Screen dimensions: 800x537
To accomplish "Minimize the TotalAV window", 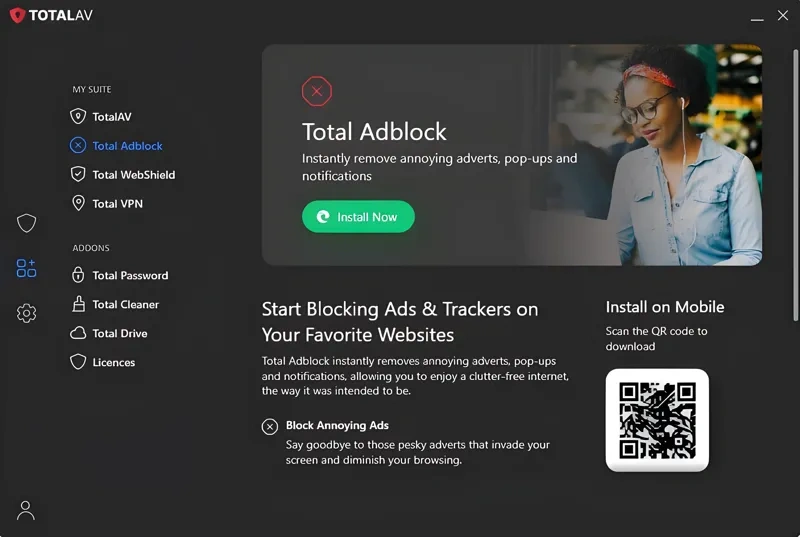I will [757, 16].
